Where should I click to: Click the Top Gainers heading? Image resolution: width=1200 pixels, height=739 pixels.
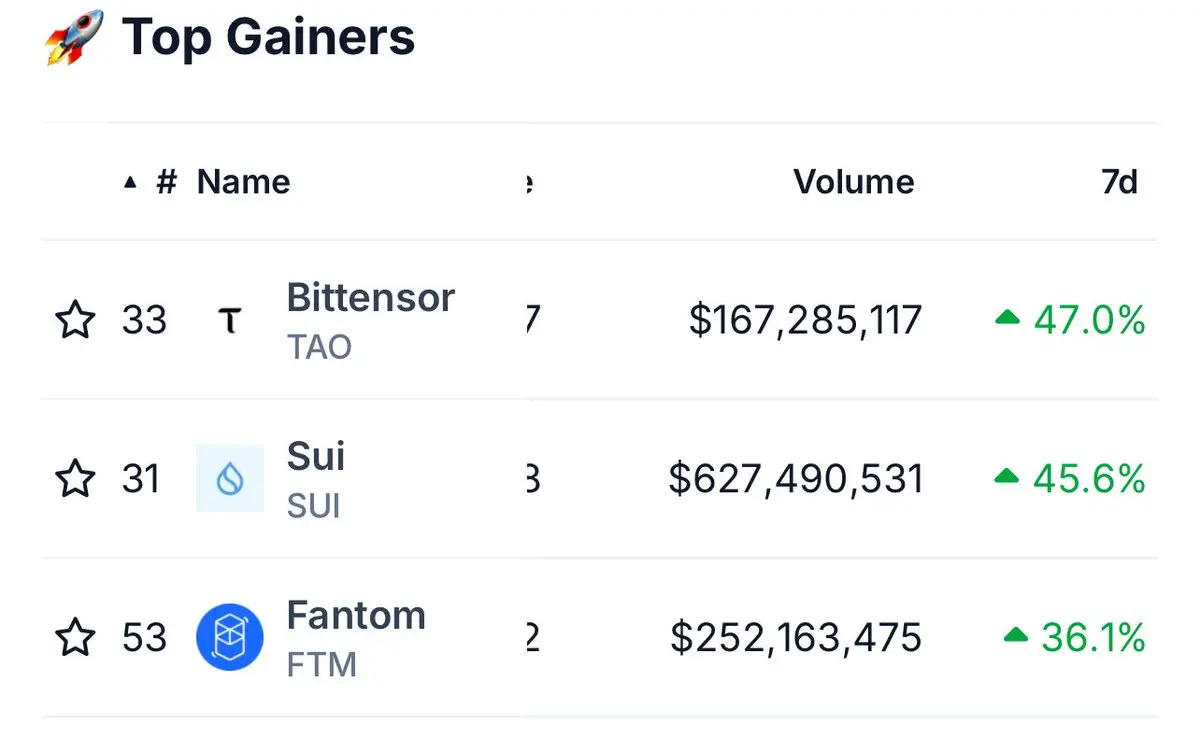click(x=268, y=38)
